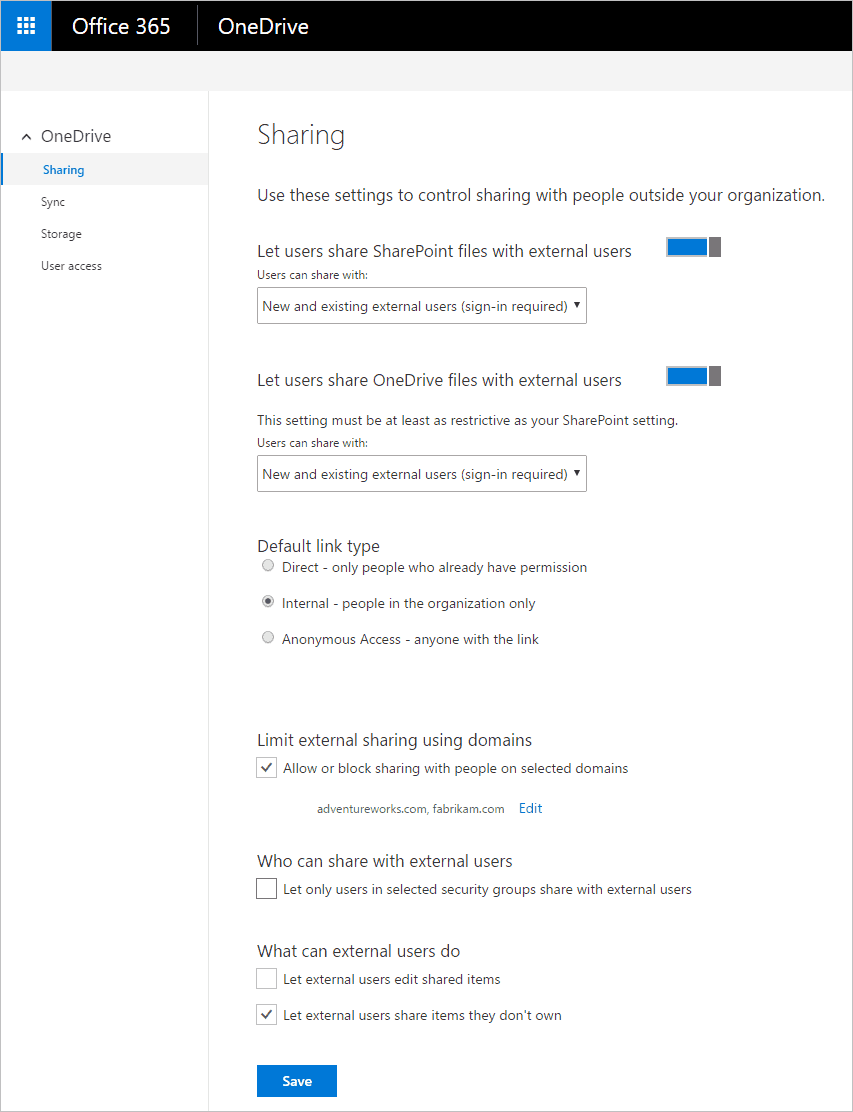The width and height of the screenshot is (853, 1112).
Task: Go to the User access page
Action: 72,265
